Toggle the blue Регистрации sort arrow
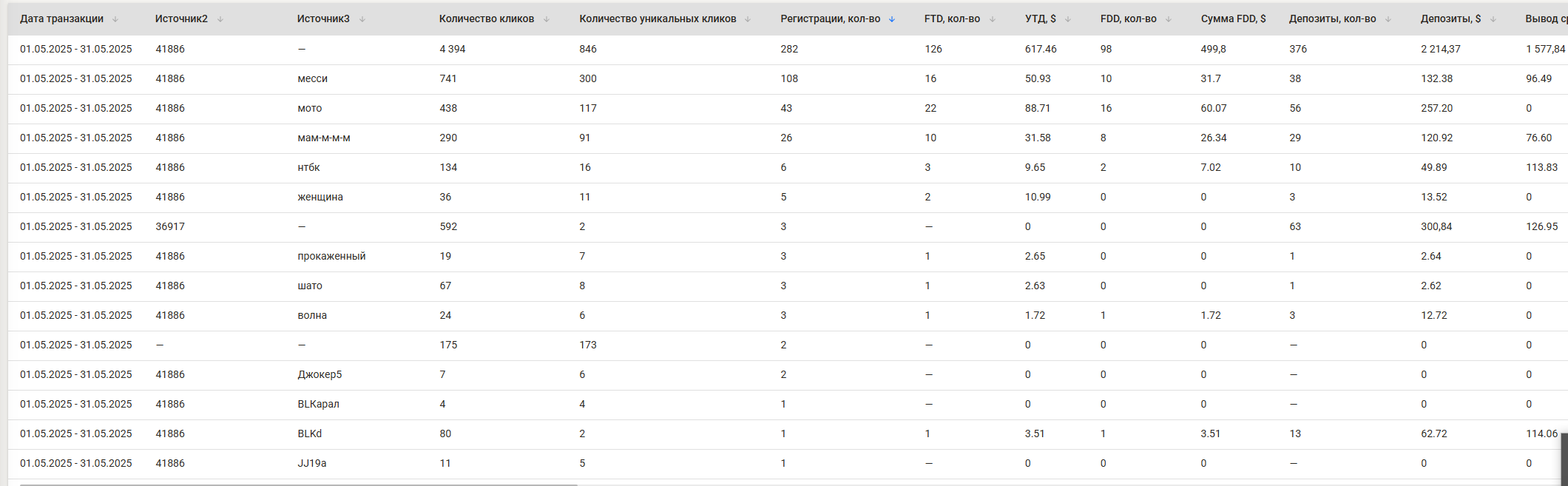Screen dimensions: 1568x486 pos(892,19)
